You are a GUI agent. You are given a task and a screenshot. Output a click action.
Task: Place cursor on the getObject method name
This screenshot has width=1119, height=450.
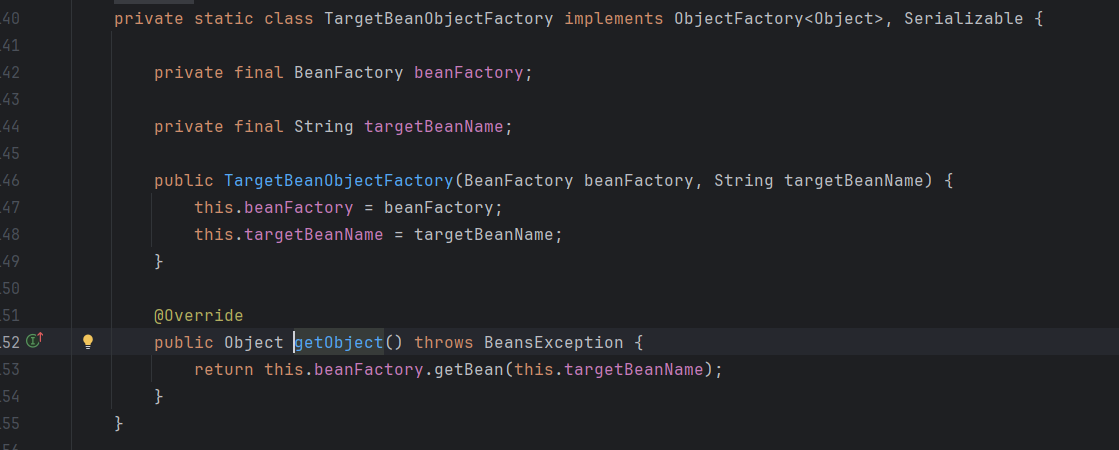click(338, 343)
